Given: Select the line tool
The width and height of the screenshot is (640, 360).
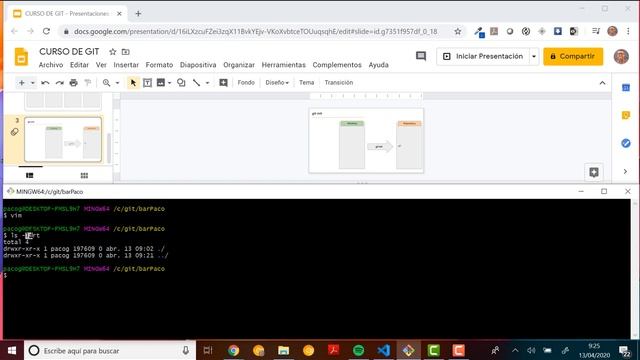Looking at the screenshot, I should click(x=196, y=83).
